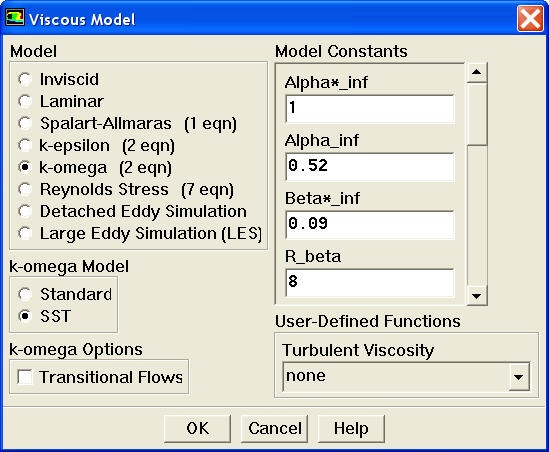Image resolution: width=549 pixels, height=452 pixels.
Task: Close the Viscous Model dialog
Action: 530,18
